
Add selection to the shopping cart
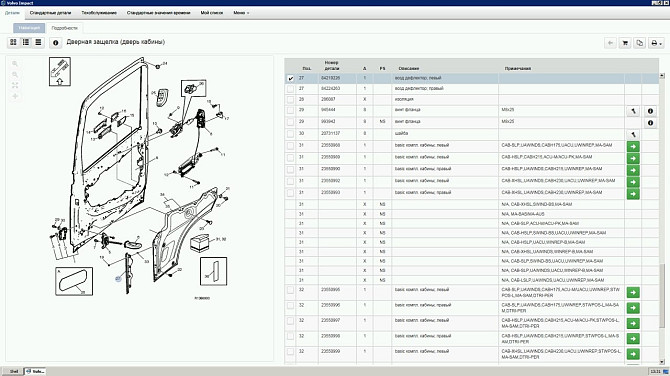click(625, 43)
